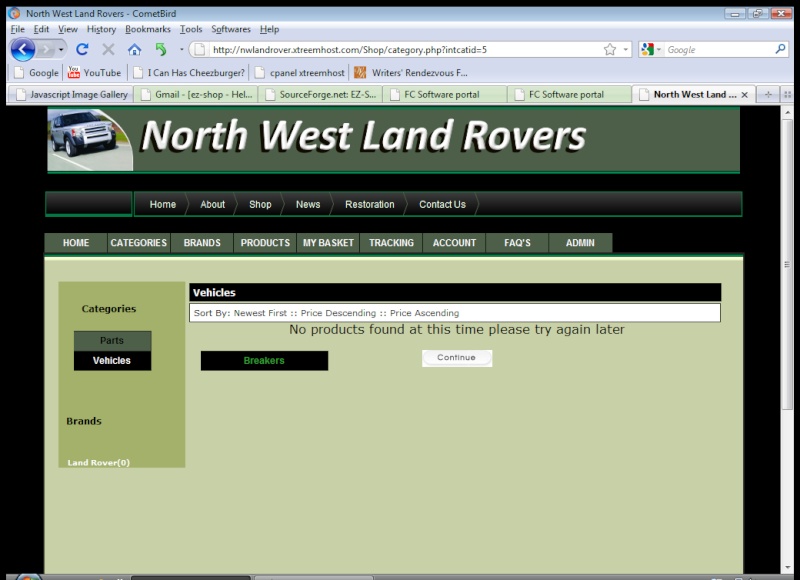Open the History menu

(101, 29)
